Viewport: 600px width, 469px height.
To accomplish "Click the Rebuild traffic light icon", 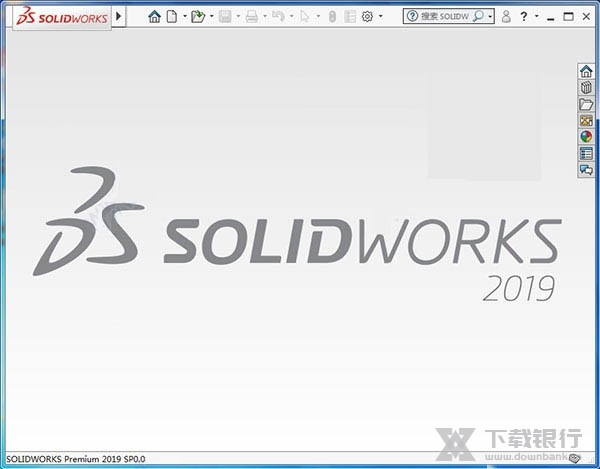I will coord(332,16).
